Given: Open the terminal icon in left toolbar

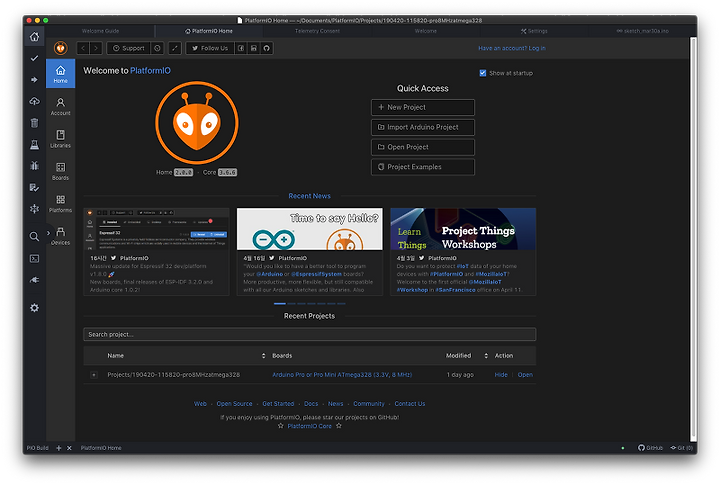Looking at the screenshot, I should pyautogui.click(x=34, y=259).
